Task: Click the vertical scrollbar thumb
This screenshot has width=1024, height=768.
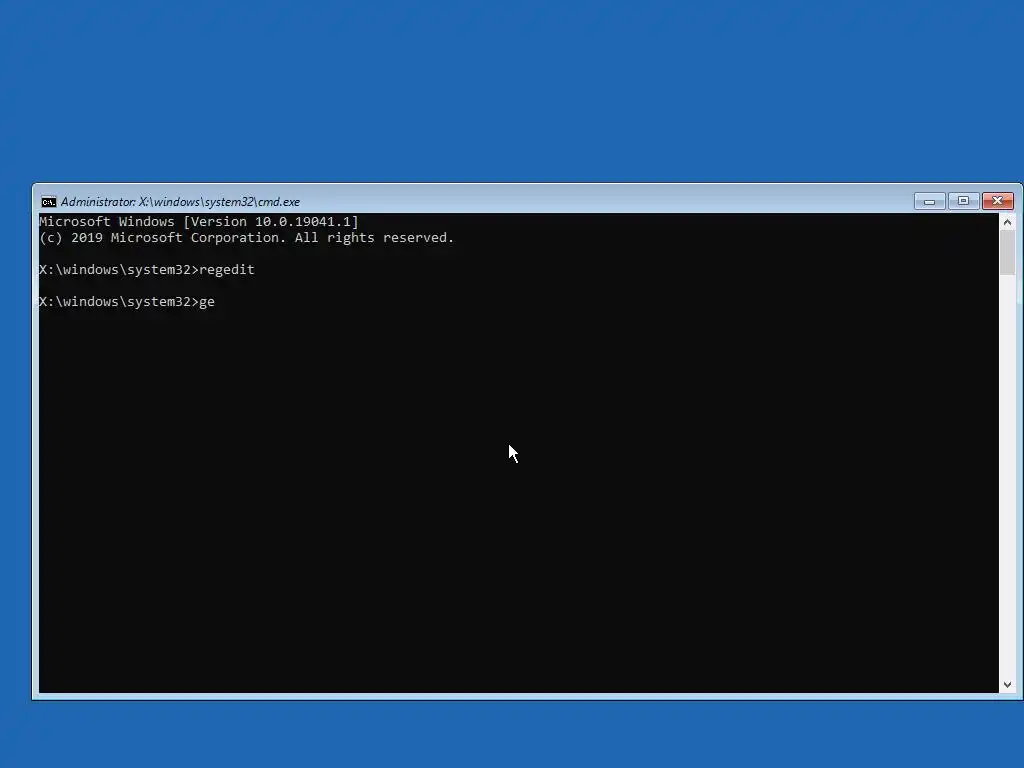Action: coord(1007,253)
